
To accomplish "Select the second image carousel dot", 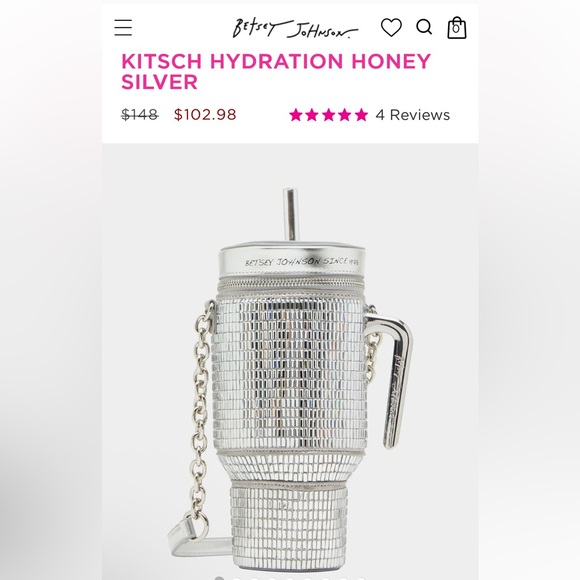I will point(237,579).
